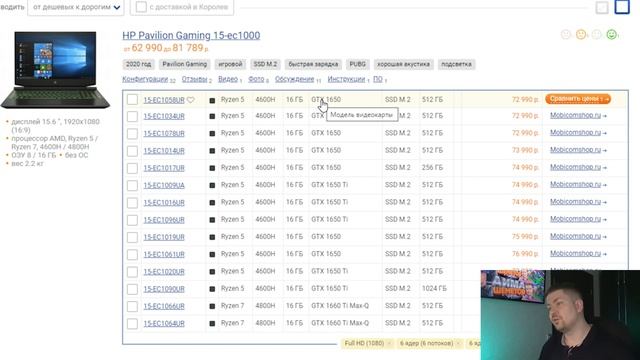Click the orange 'Сравнить цены' button
Viewport: 640px width, 360px height.
[578, 99]
